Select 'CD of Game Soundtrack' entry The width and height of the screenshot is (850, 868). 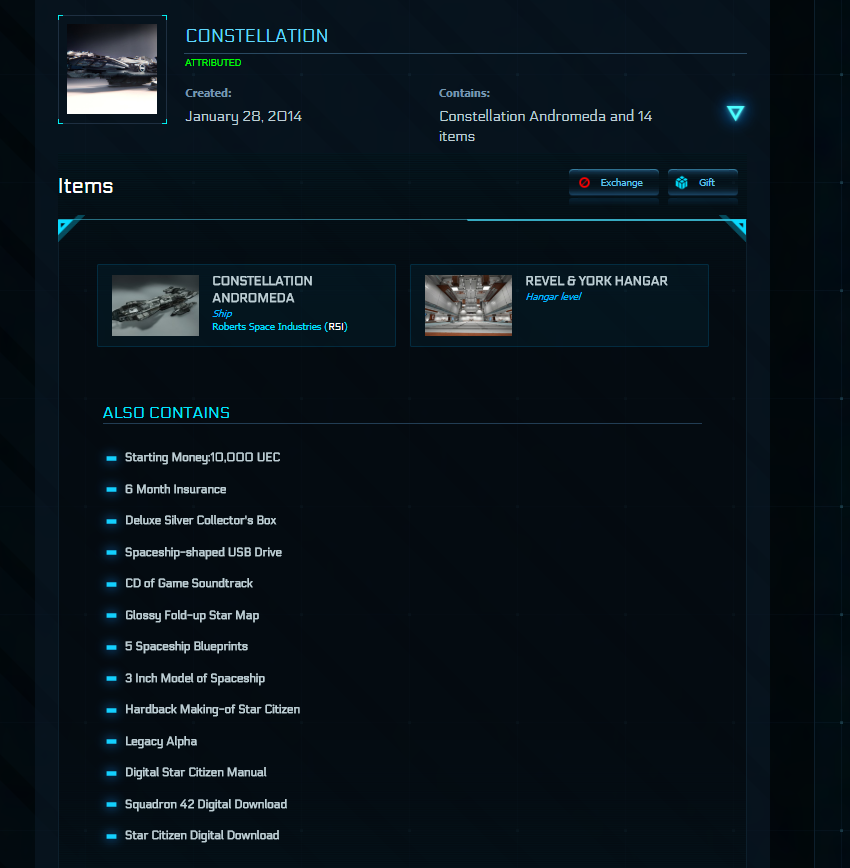[x=189, y=583]
